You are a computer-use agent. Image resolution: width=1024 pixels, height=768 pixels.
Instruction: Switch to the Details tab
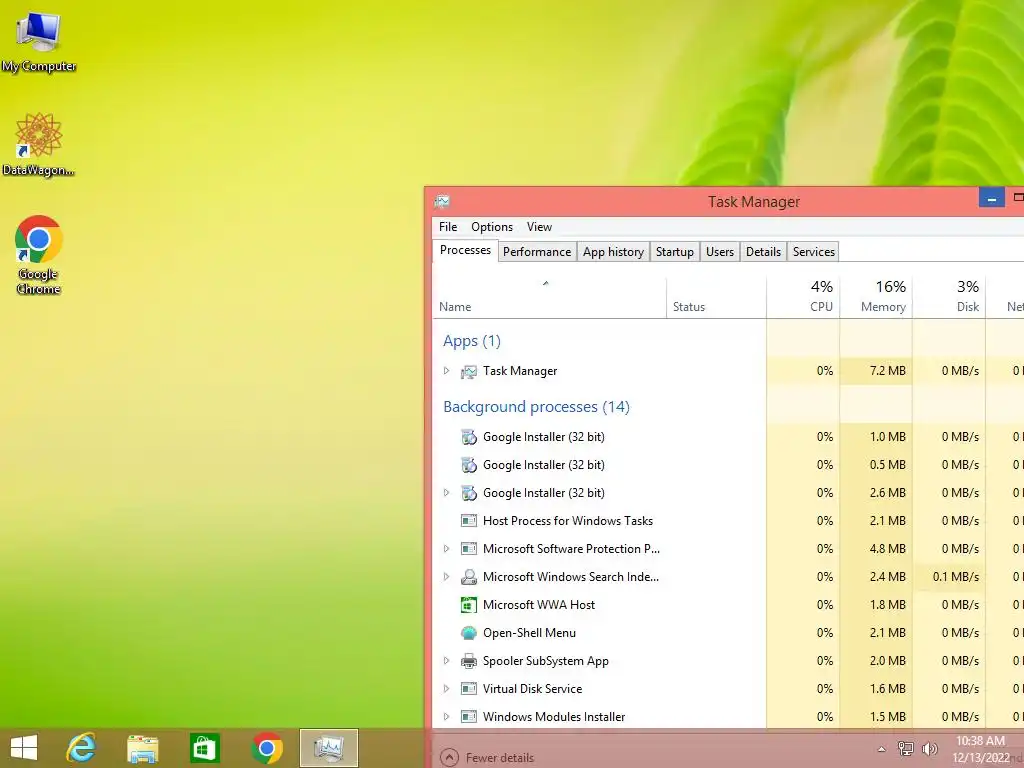(x=763, y=252)
